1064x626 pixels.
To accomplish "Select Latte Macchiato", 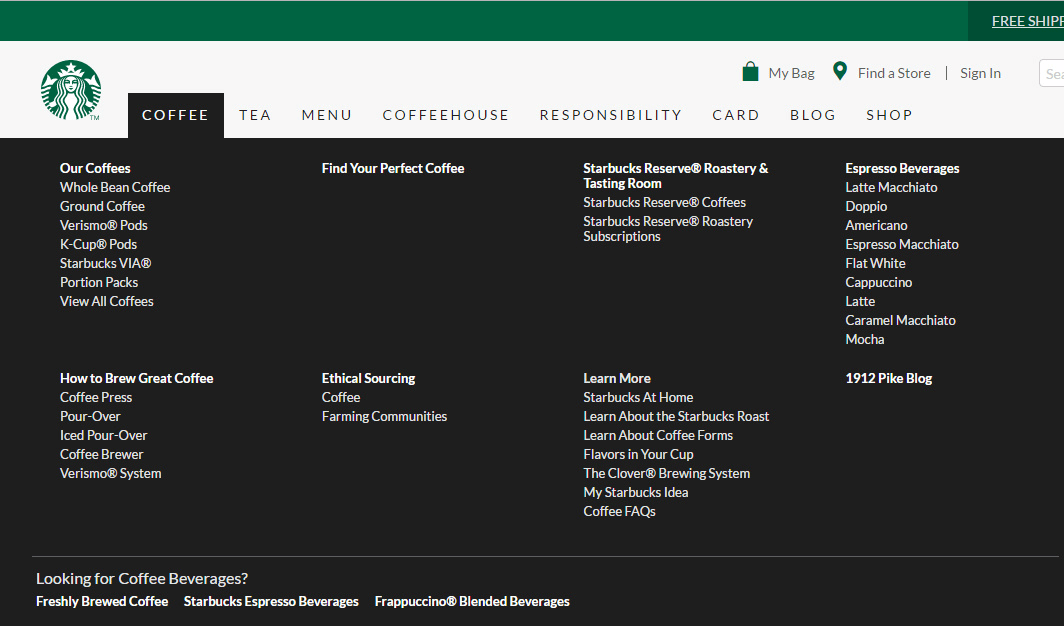I will (891, 187).
